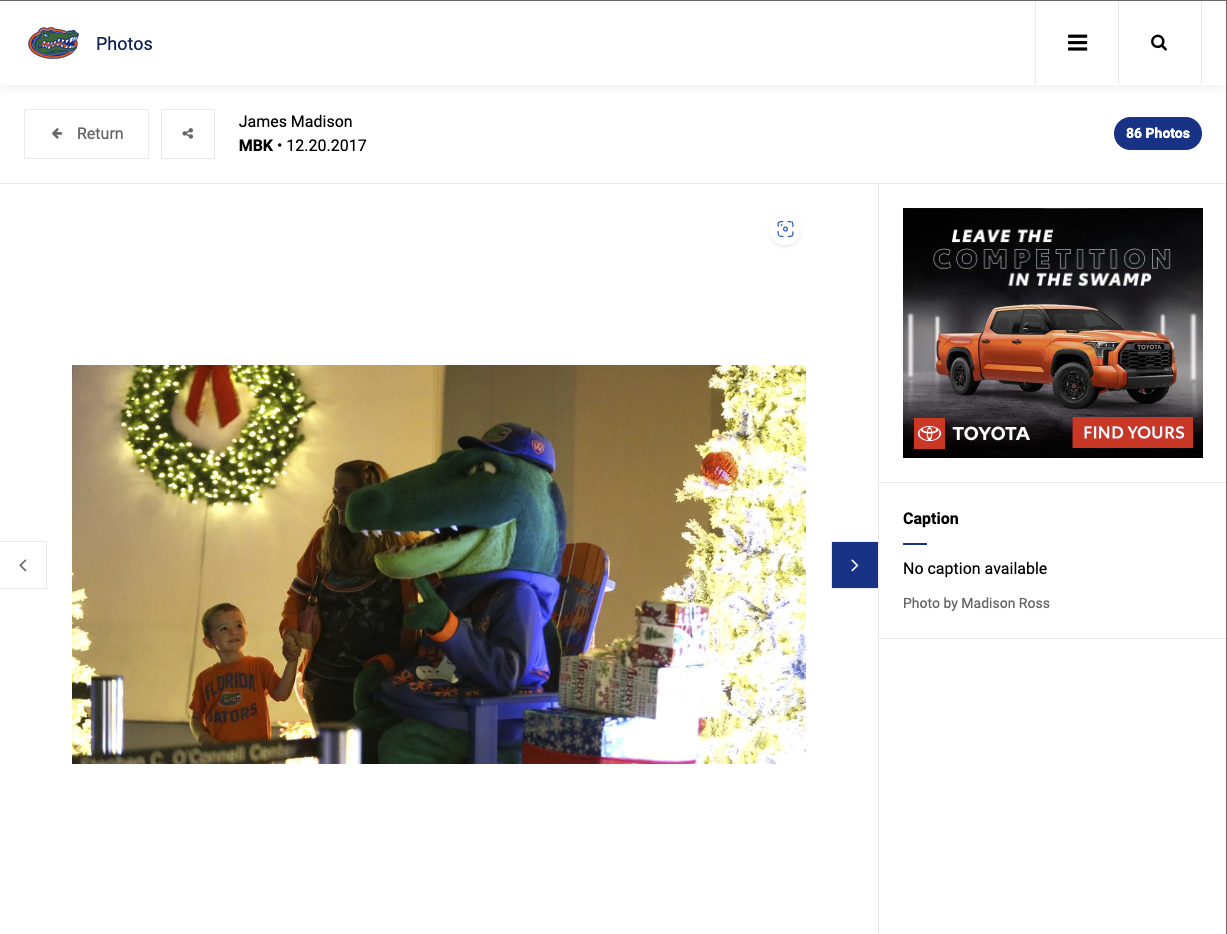Image resolution: width=1227 pixels, height=934 pixels.
Task: Advance to the next photo
Action: (855, 565)
